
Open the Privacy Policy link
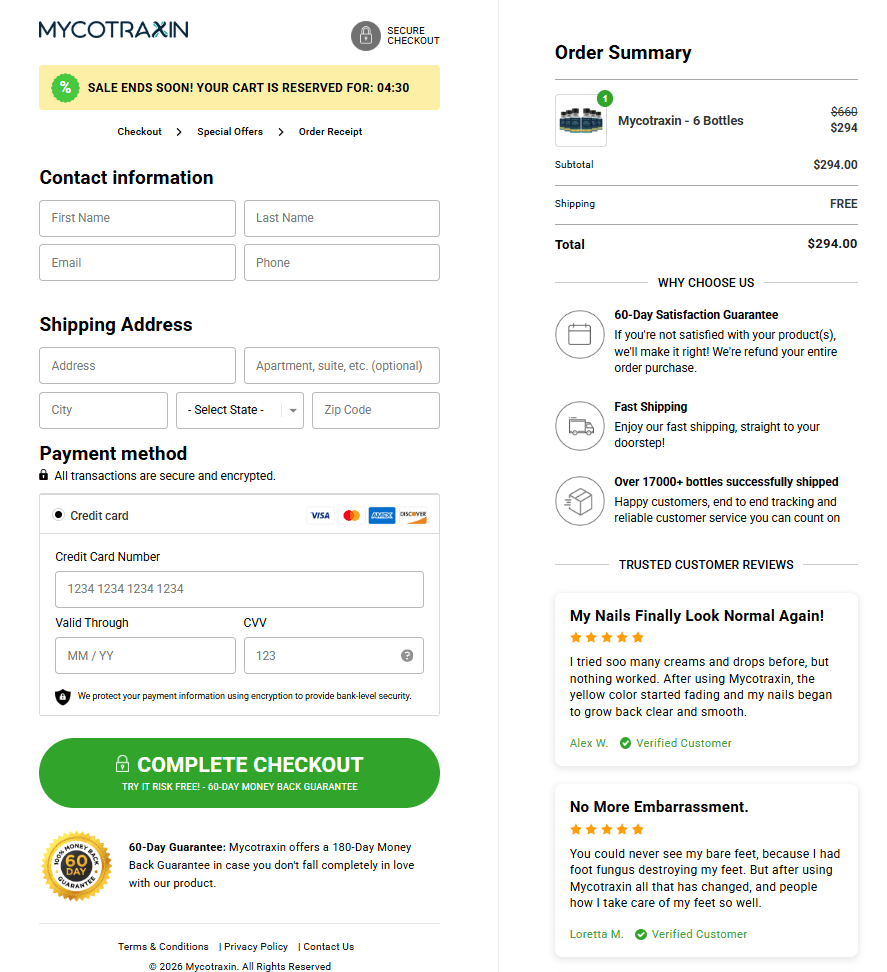(254, 946)
